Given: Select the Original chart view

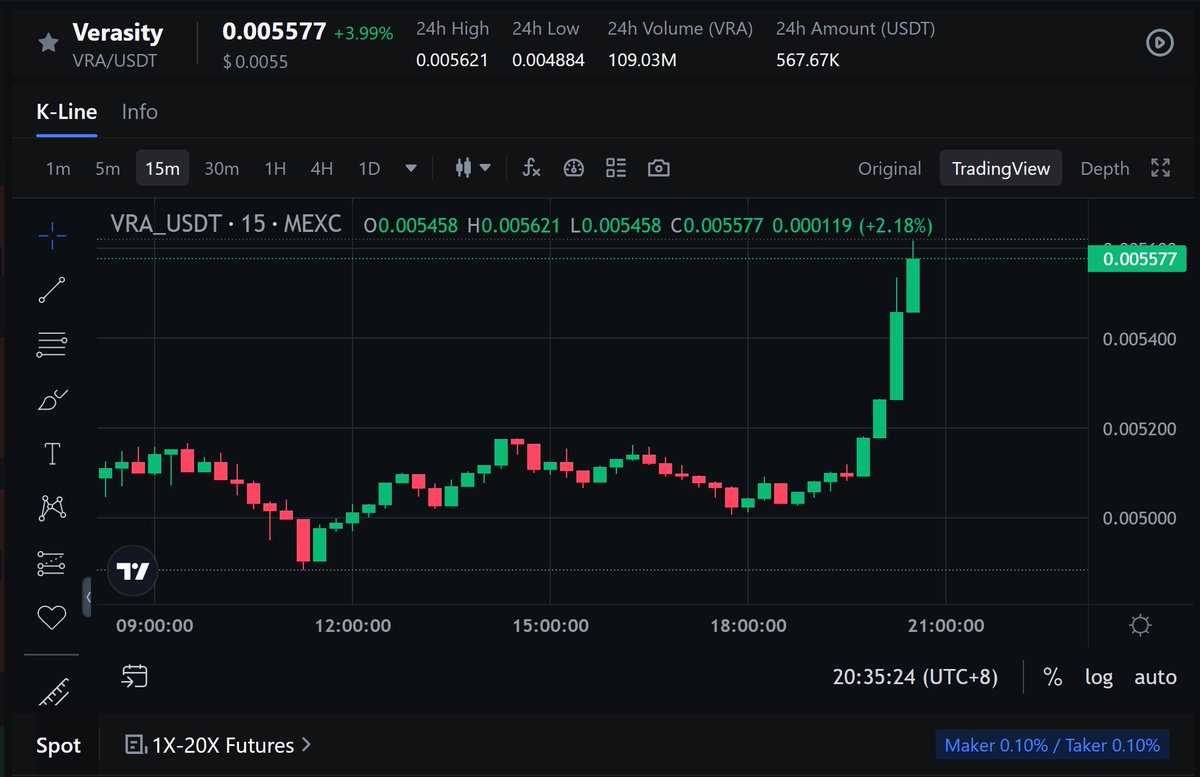Looking at the screenshot, I should pyautogui.click(x=889, y=169).
